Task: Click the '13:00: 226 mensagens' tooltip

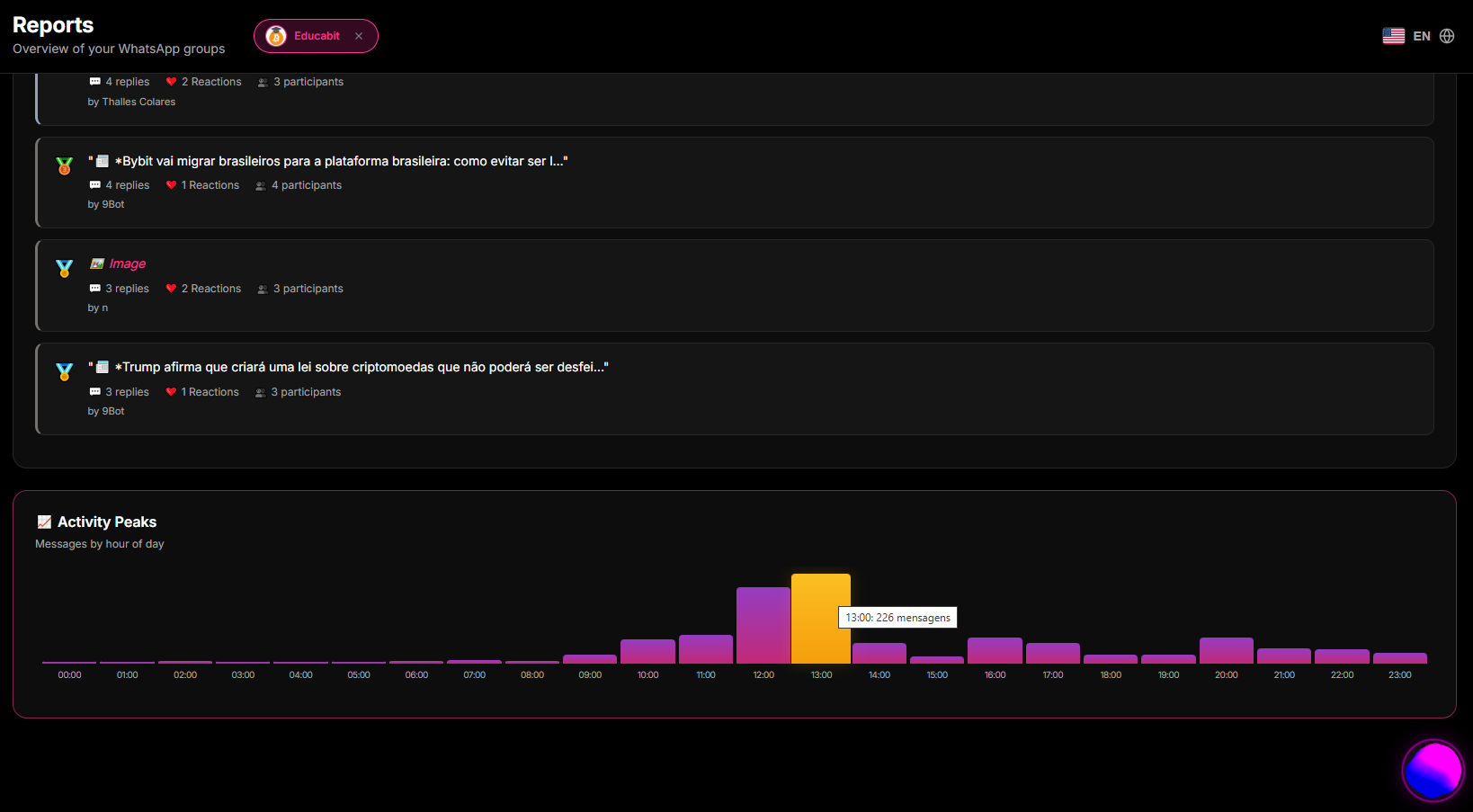Action: pos(897,618)
